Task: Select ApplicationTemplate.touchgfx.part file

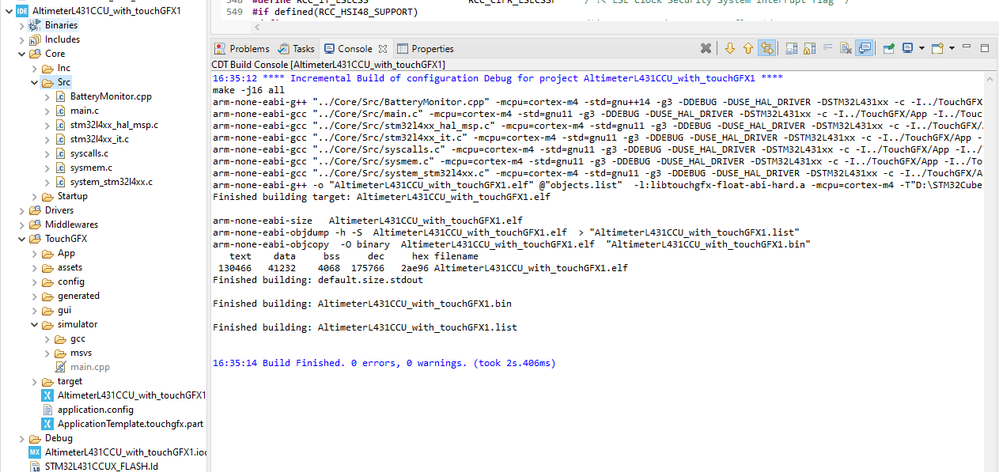Action: (122, 424)
